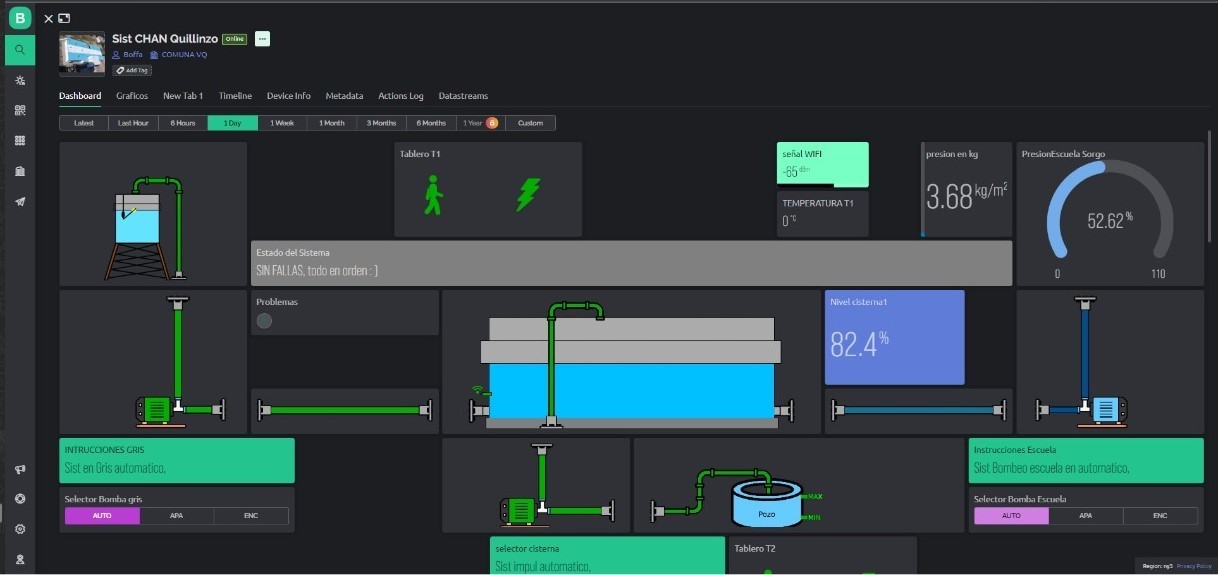This screenshot has height=575, width=1218.
Task: Open the organization building icon in the sidebar
Action: point(19,171)
